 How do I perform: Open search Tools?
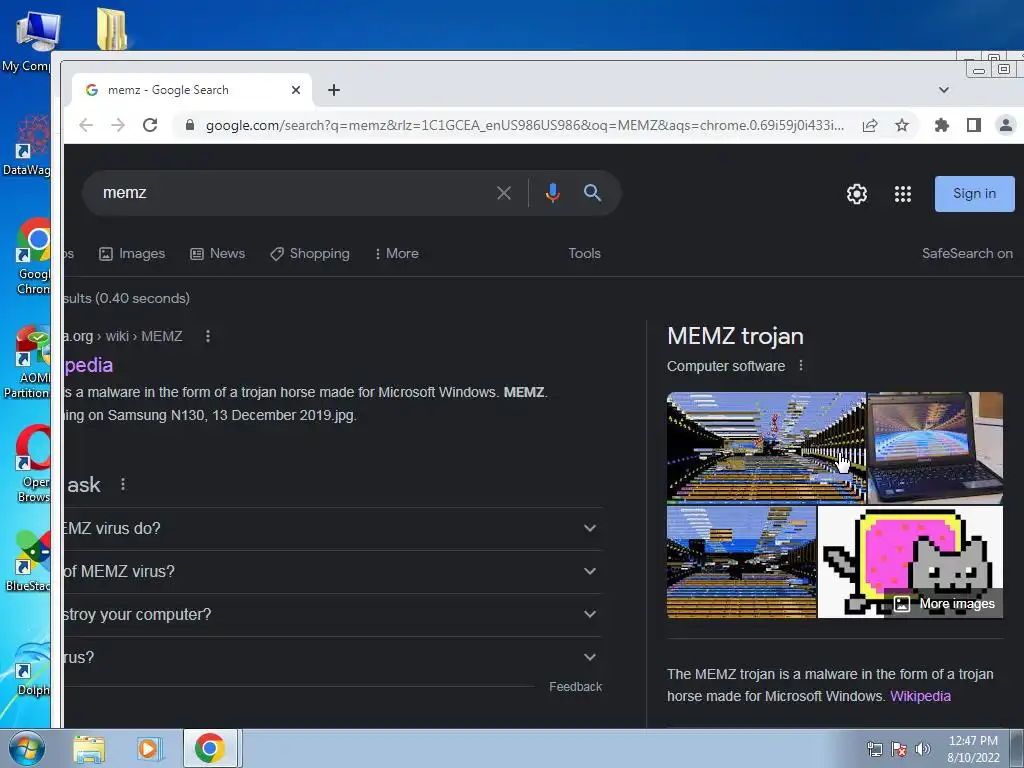(x=584, y=253)
